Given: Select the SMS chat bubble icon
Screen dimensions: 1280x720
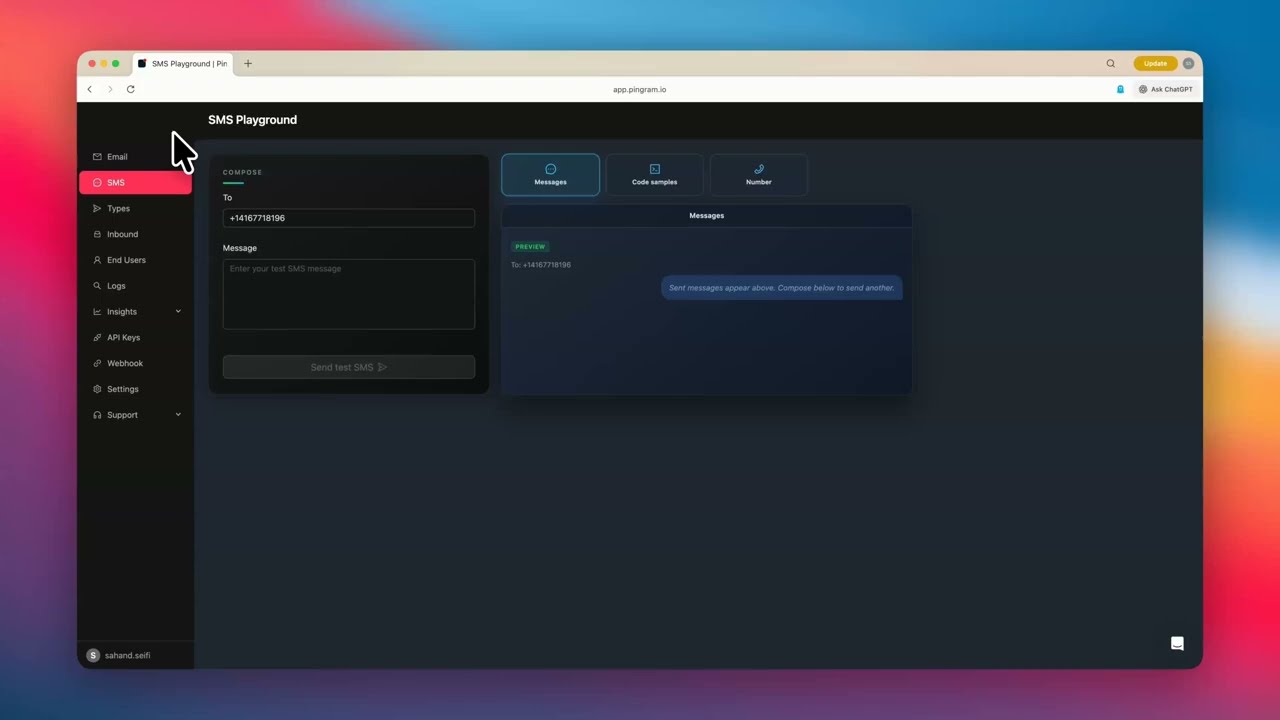Looking at the screenshot, I should click(x=97, y=183).
